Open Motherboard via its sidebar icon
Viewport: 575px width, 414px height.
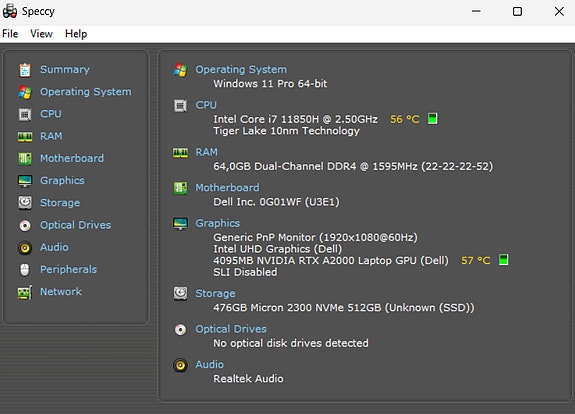pos(25,159)
